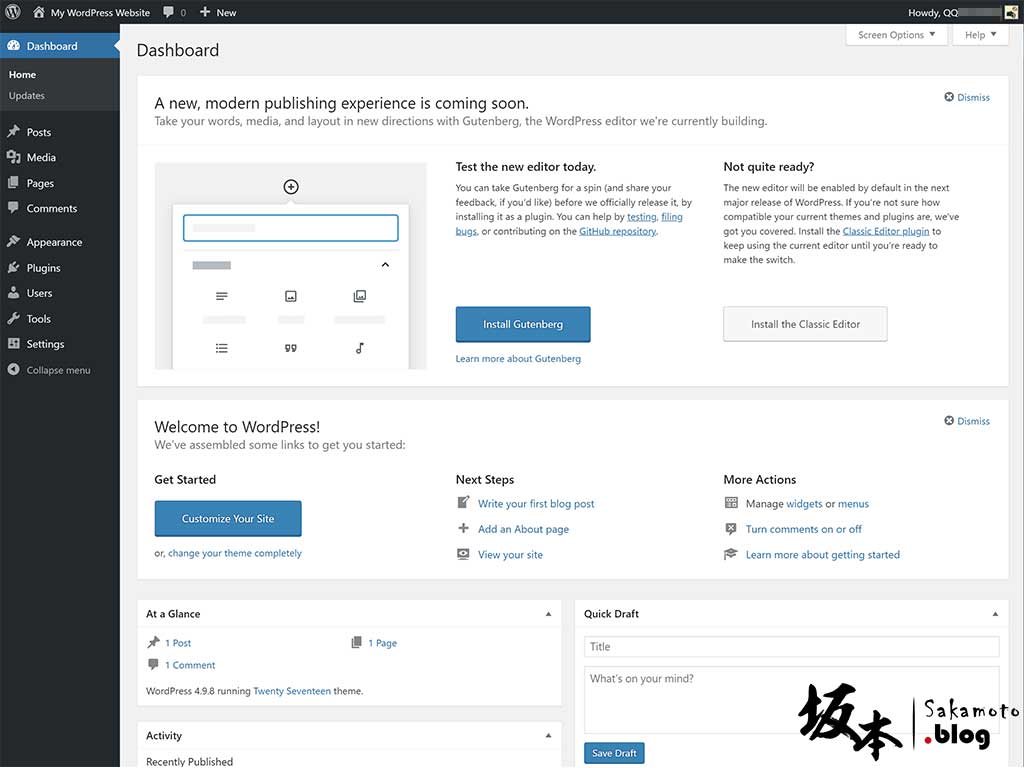Open the GitHub repository link

(618, 231)
